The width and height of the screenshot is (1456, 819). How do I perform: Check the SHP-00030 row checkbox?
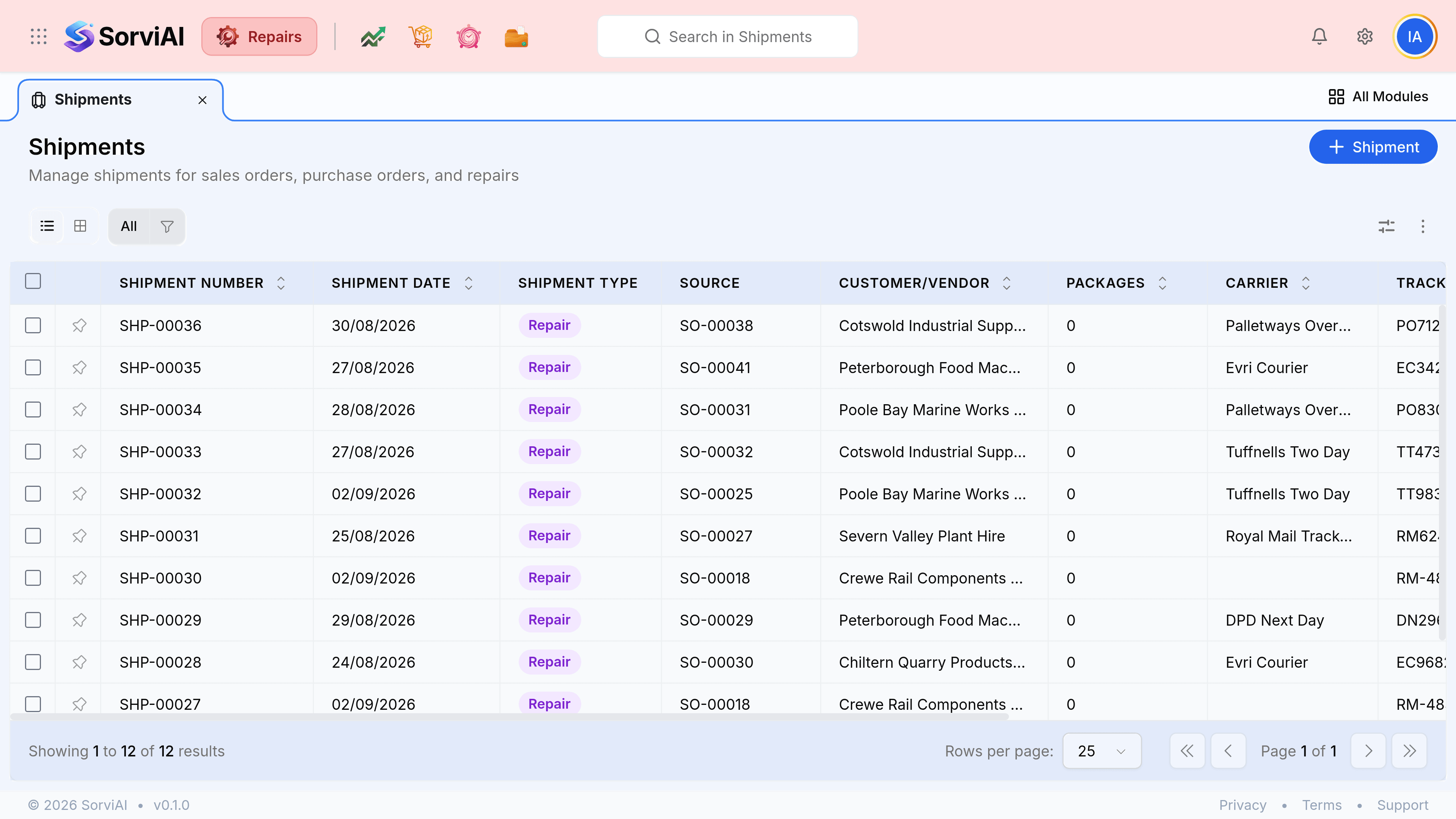33,578
